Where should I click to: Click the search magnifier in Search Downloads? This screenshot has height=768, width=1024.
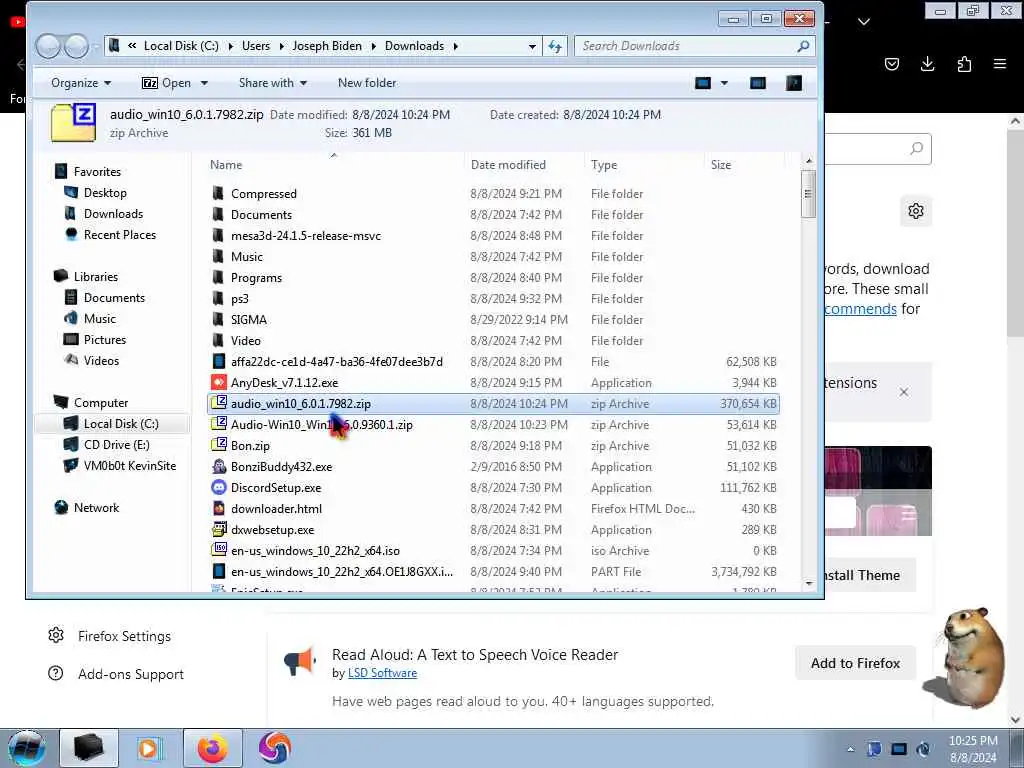(803, 46)
